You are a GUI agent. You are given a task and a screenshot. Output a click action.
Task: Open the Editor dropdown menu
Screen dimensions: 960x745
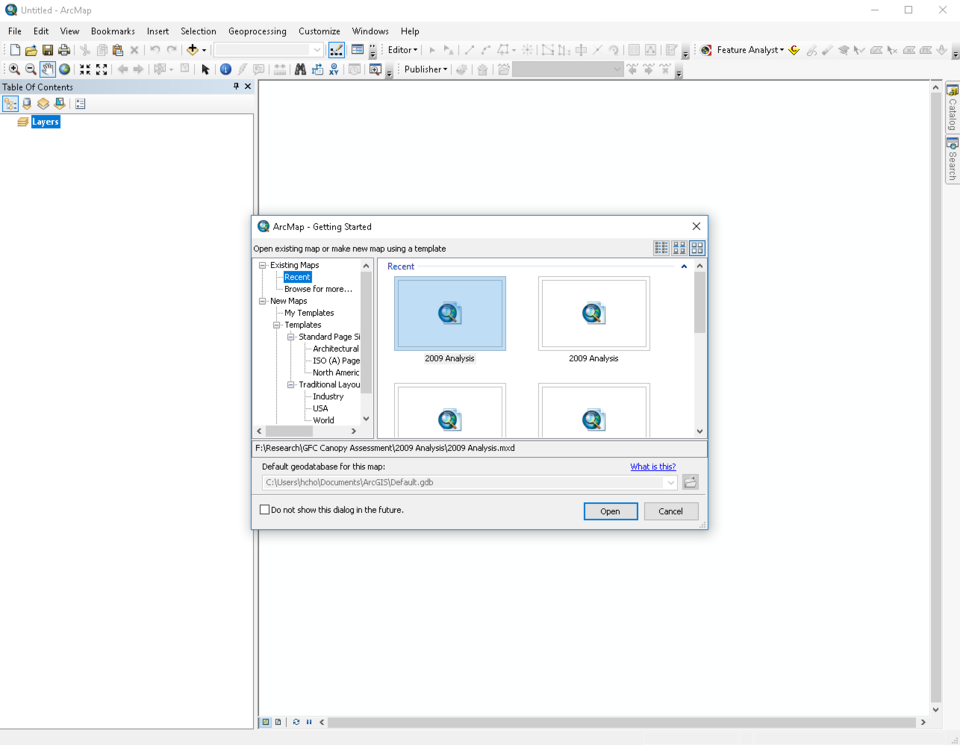[x=401, y=49]
